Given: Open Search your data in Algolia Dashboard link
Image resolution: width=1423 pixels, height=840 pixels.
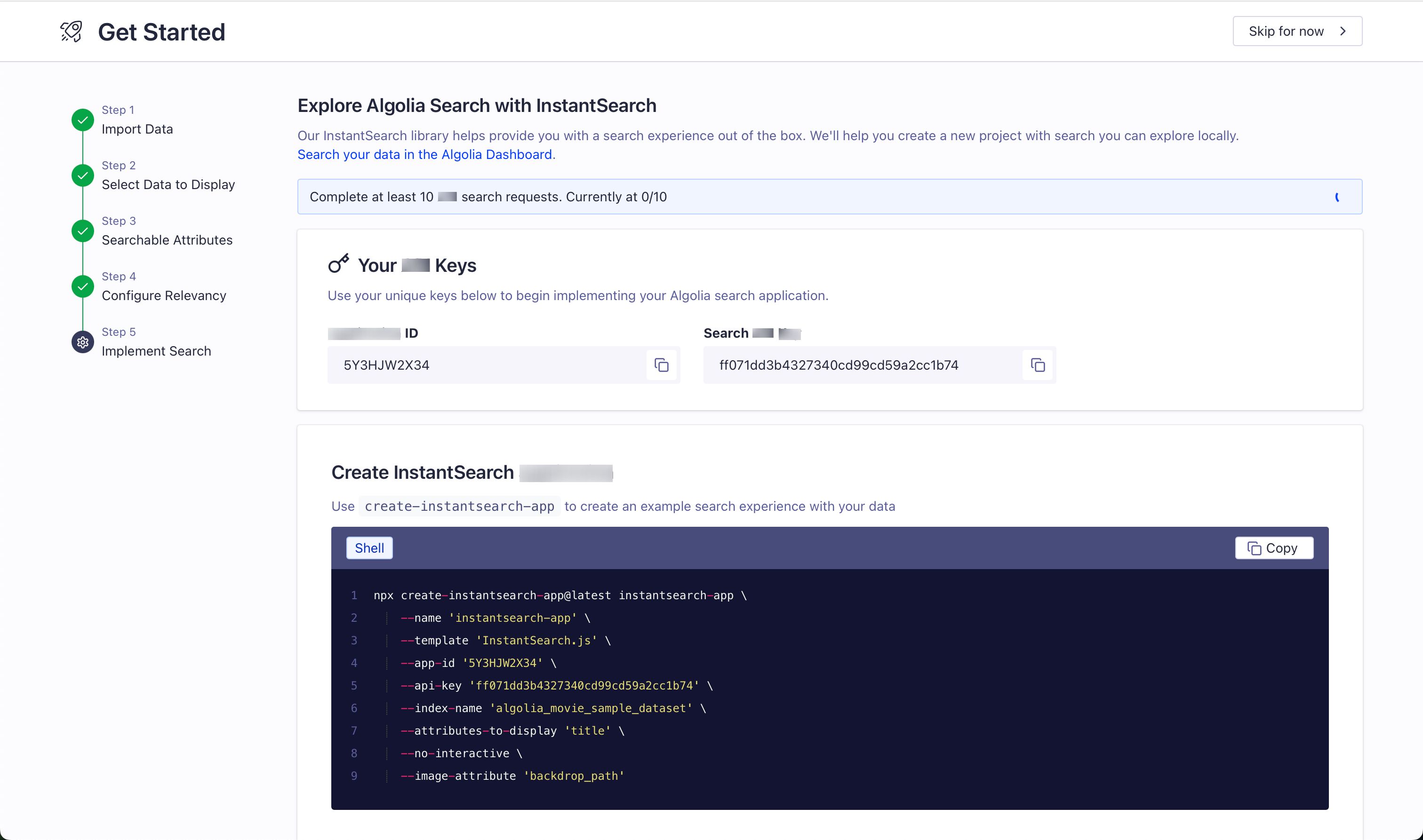Looking at the screenshot, I should pyautogui.click(x=425, y=155).
